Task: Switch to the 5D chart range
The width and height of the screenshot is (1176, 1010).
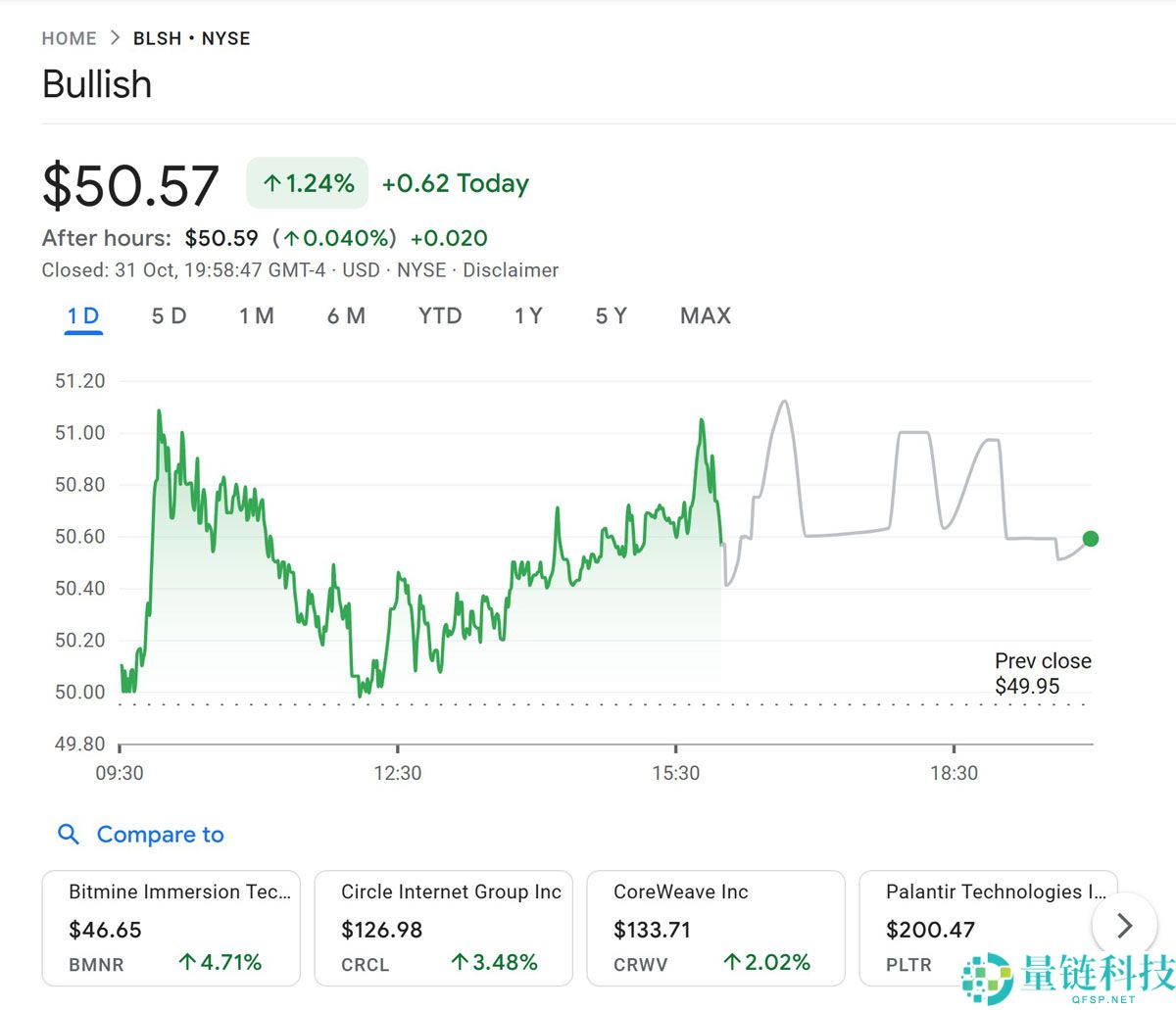Action: click(x=169, y=316)
